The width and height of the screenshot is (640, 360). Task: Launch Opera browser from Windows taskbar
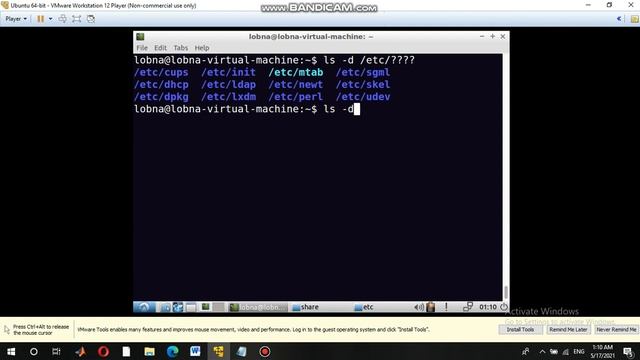click(x=103, y=351)
